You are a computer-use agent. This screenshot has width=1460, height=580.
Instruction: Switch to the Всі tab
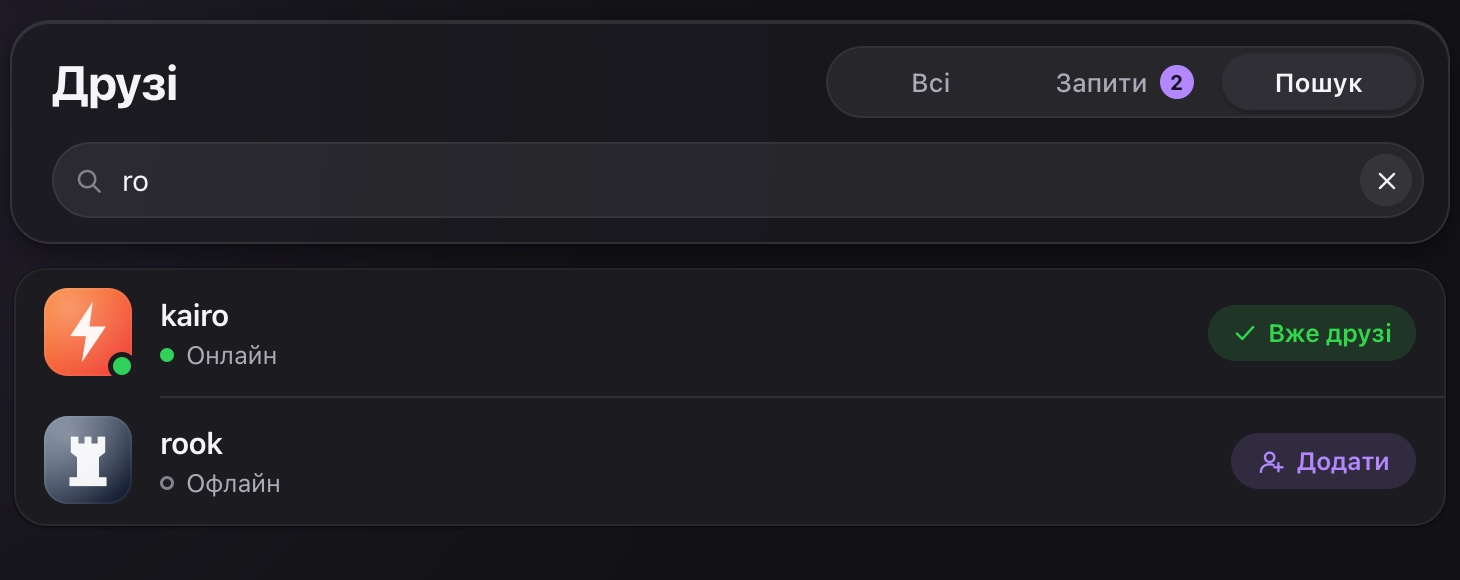coord(931,83)
